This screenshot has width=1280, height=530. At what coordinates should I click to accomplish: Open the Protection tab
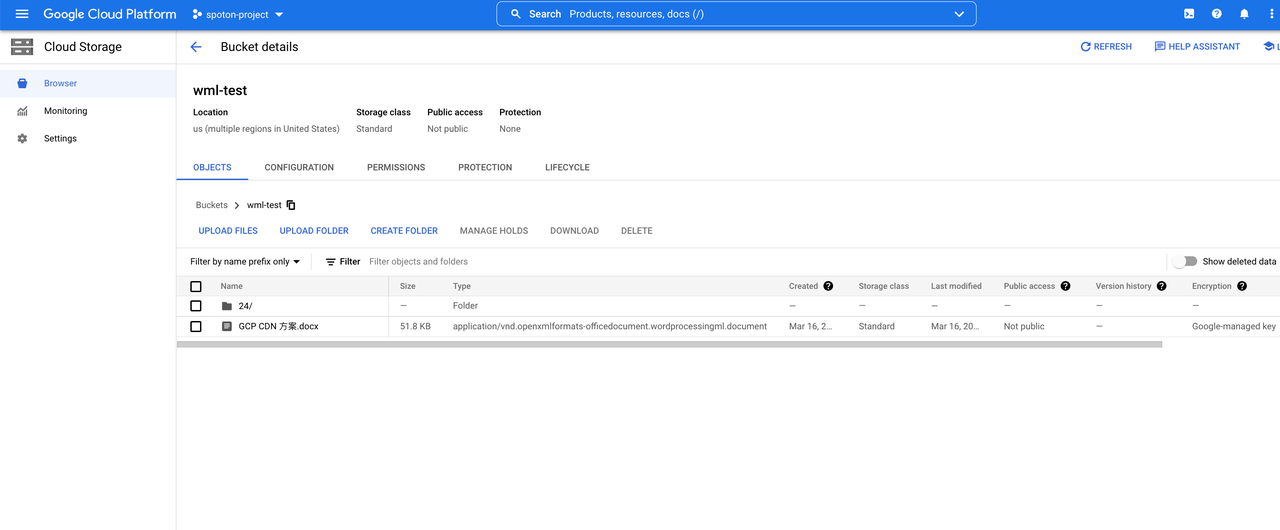(x=485, y=168)
